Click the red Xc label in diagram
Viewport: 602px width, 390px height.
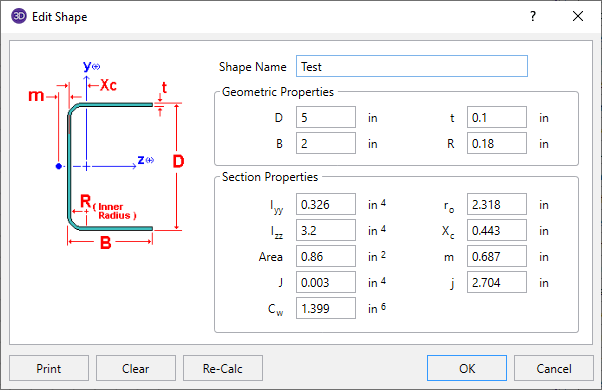pyautogui.click(x=108, y=85)
